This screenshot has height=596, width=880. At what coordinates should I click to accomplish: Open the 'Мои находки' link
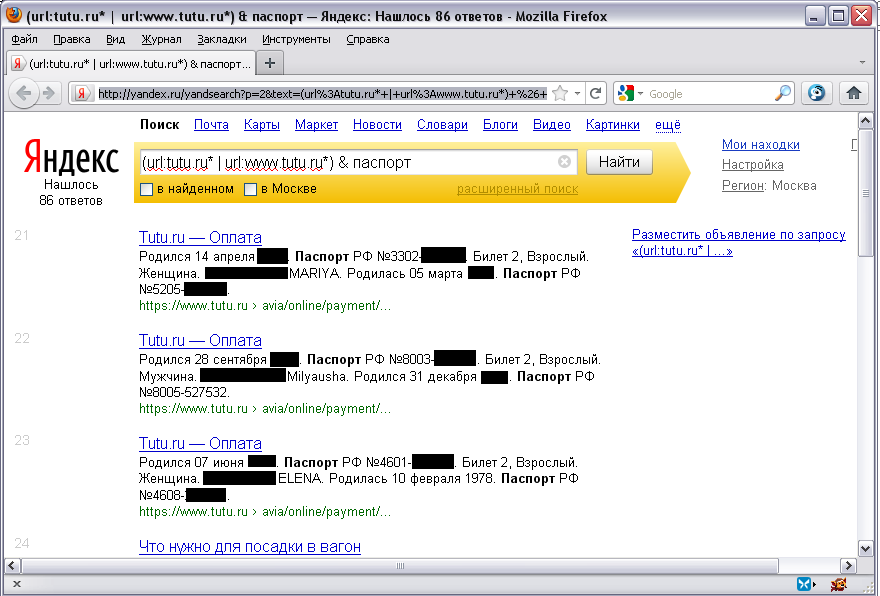(760, 145)
